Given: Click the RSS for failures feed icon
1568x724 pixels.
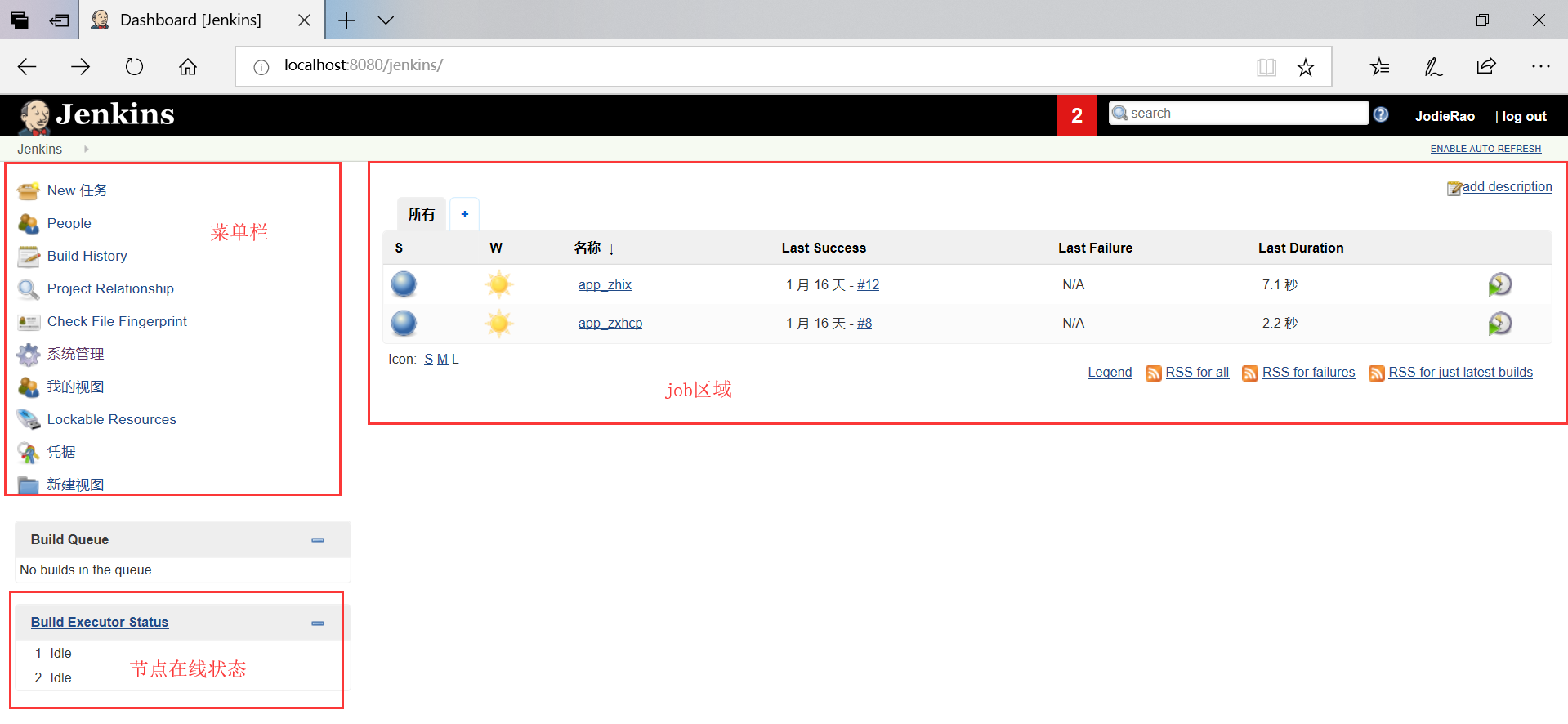Looking at the screenshot, I should pyautogui.click(x=1250, y=373).
